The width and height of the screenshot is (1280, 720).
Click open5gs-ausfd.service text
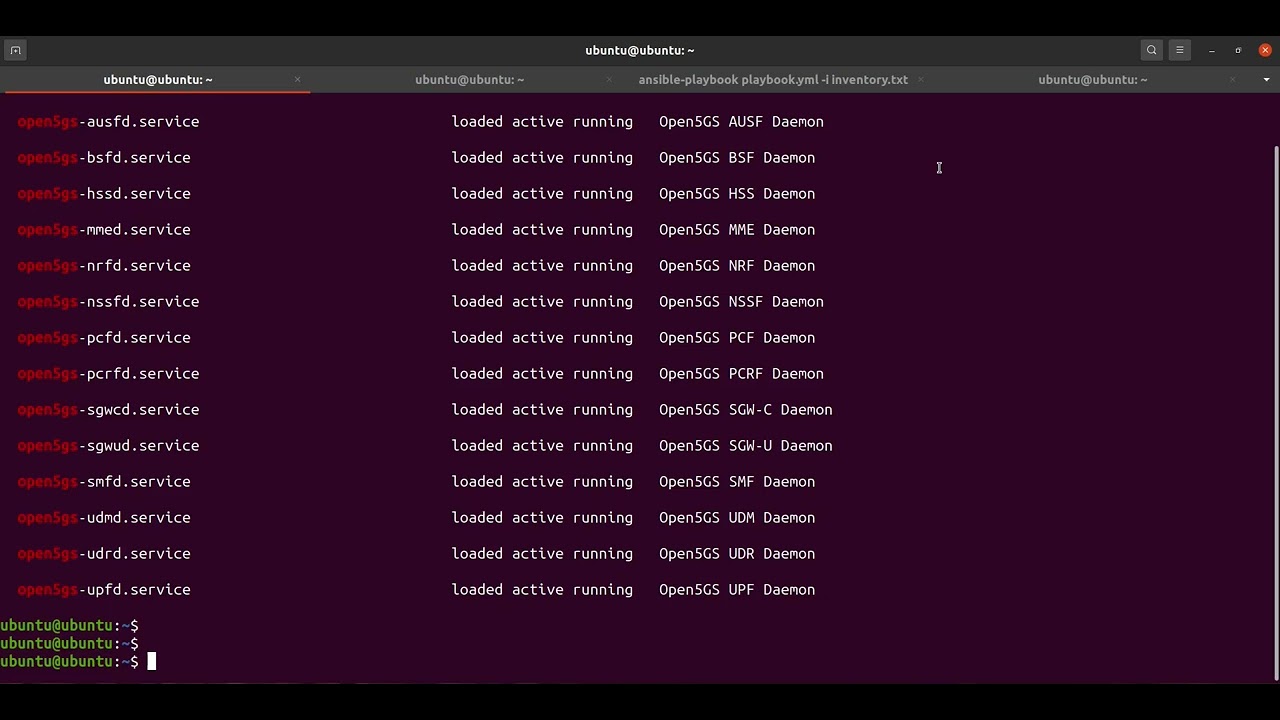pyautogui.click(x=108, y=122)
